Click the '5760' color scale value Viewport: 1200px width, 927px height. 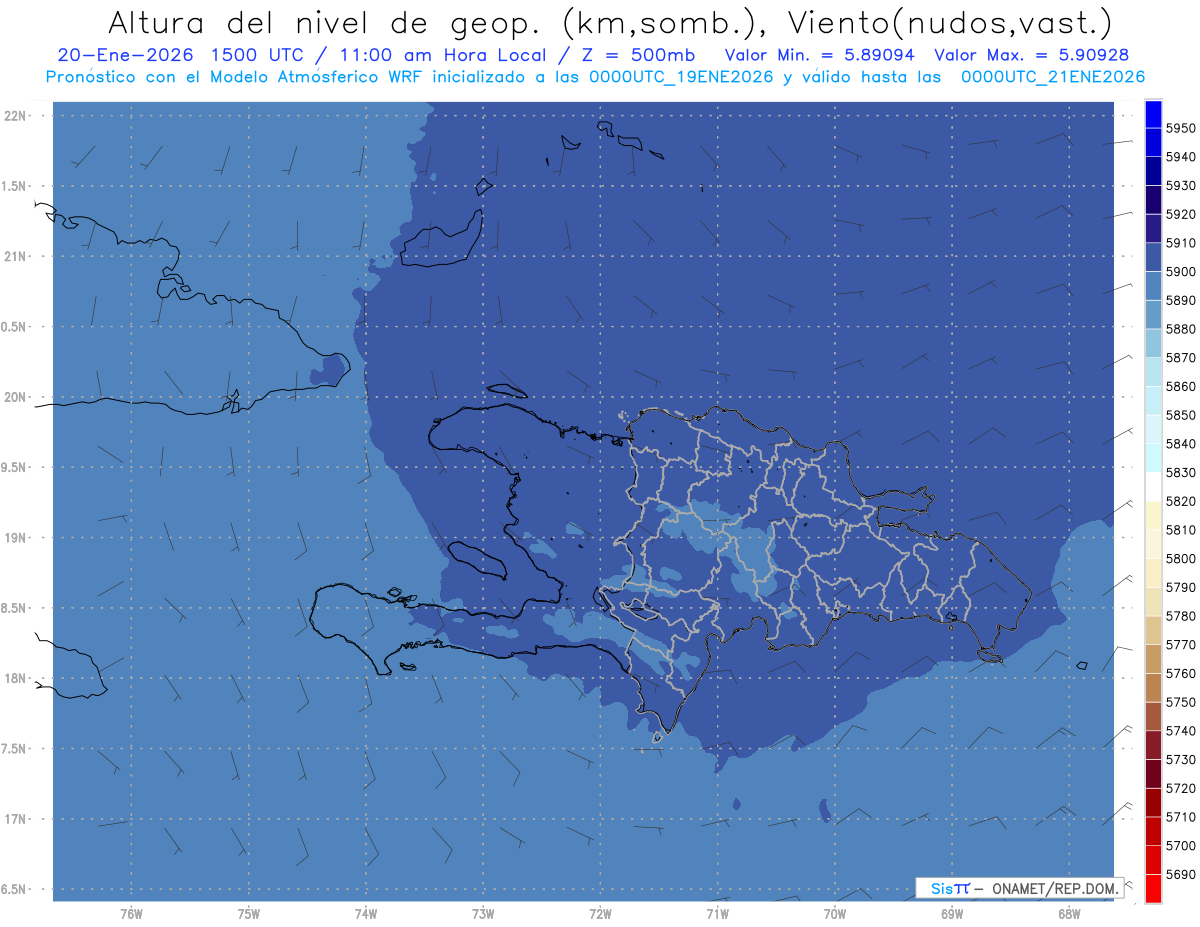pos(1181,673)
